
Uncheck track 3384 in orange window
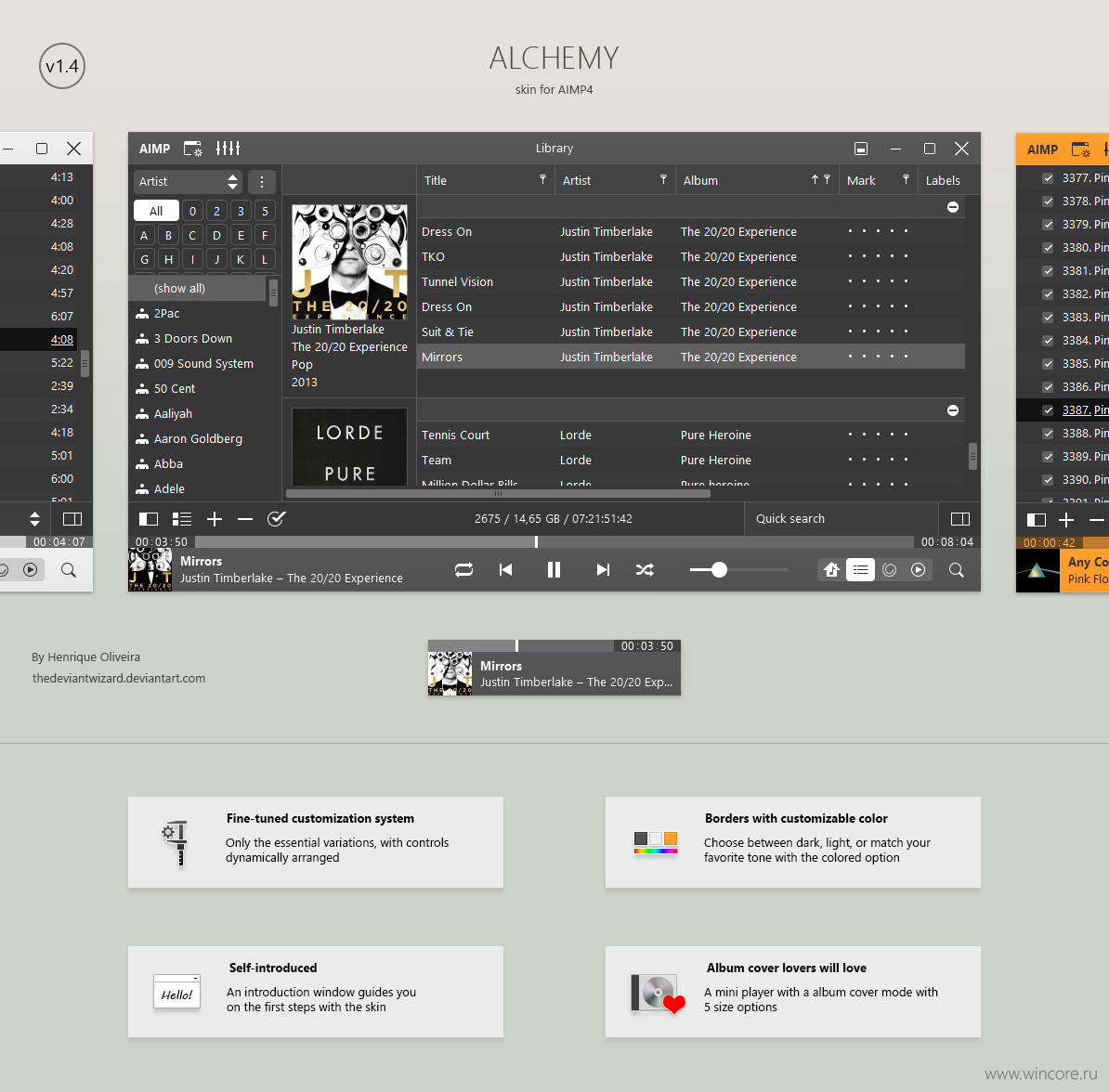click(1049, 341)
